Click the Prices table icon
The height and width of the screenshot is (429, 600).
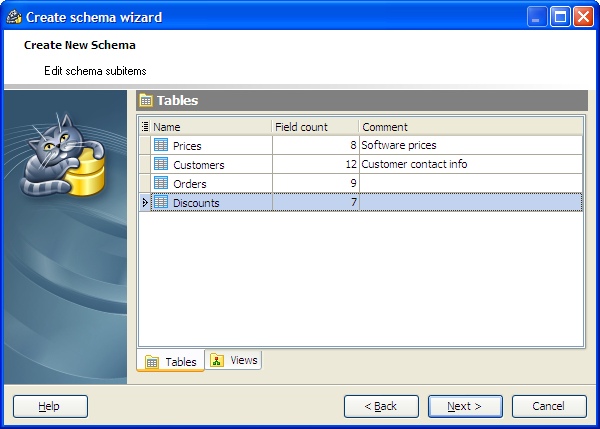[x=161, y=145]
